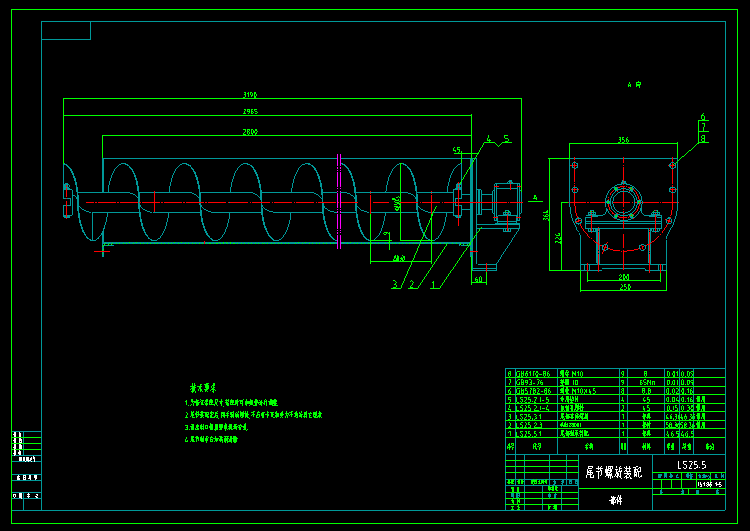
Task: Click the 226 vertical height dimension
Action: [558, 238]
